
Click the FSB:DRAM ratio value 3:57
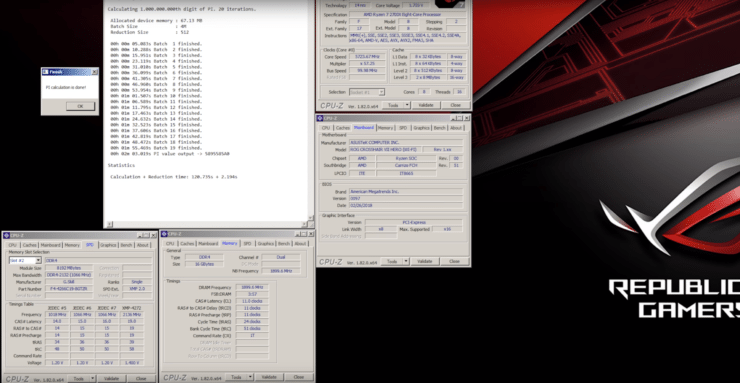tap(252, 294)
